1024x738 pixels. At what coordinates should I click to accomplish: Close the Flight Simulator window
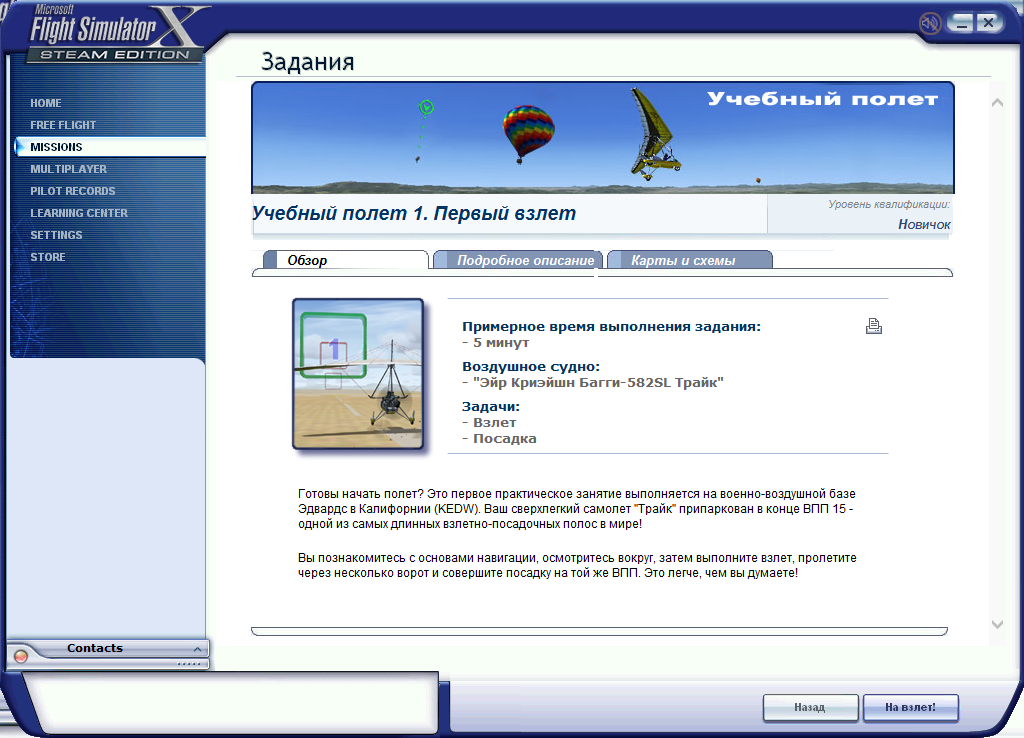pos(989,23)
